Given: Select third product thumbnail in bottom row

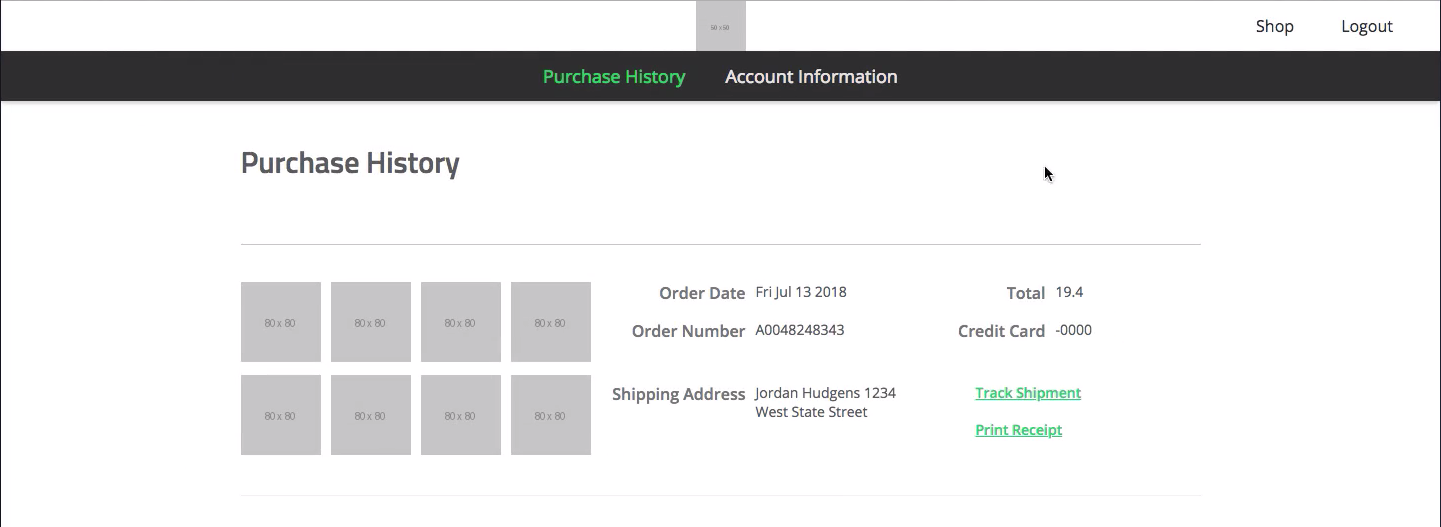Looking at the screenshot, I should 460,415.
